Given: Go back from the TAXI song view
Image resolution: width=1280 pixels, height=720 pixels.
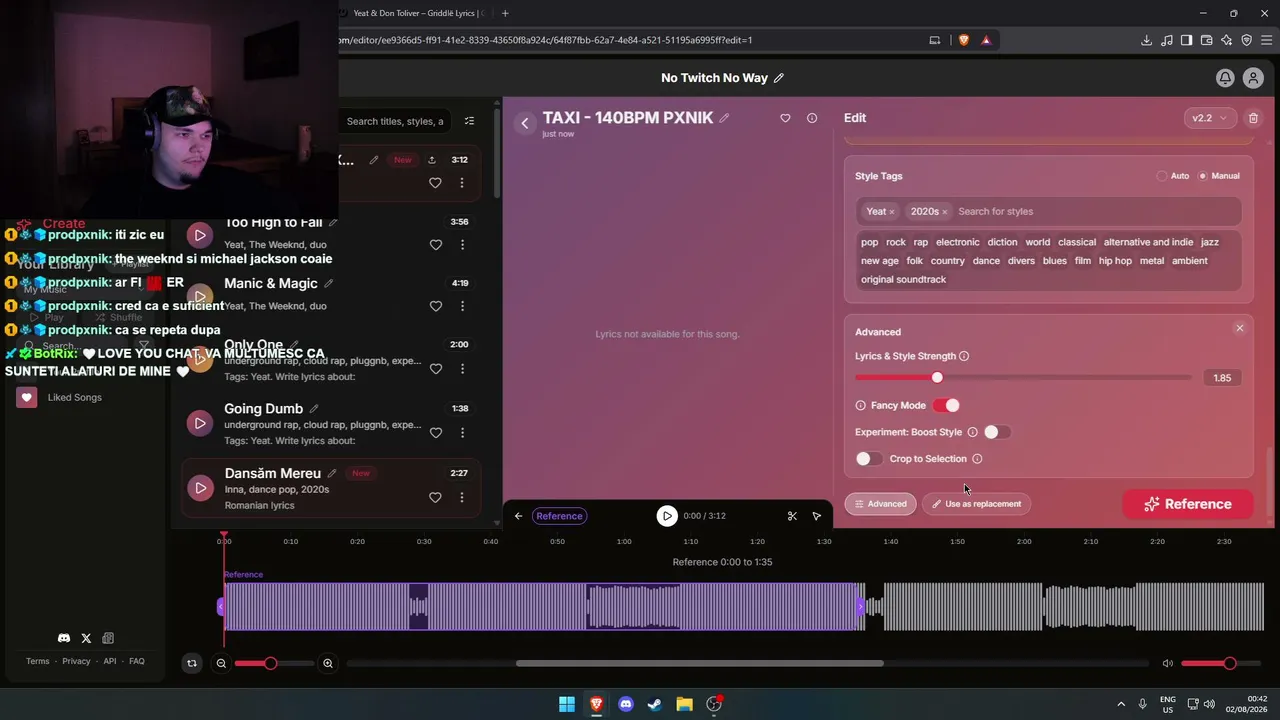Looking at the screenshot, I should coord(525,123).
